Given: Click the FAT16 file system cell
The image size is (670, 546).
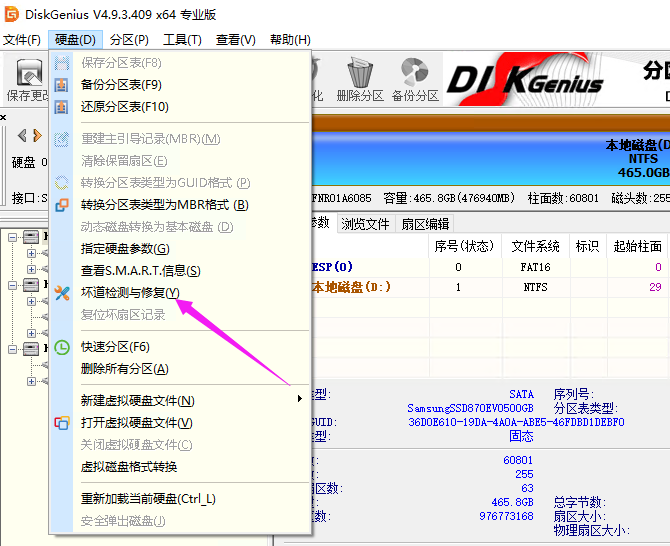Looking at the screenshot, I should [x=535, y=267].
